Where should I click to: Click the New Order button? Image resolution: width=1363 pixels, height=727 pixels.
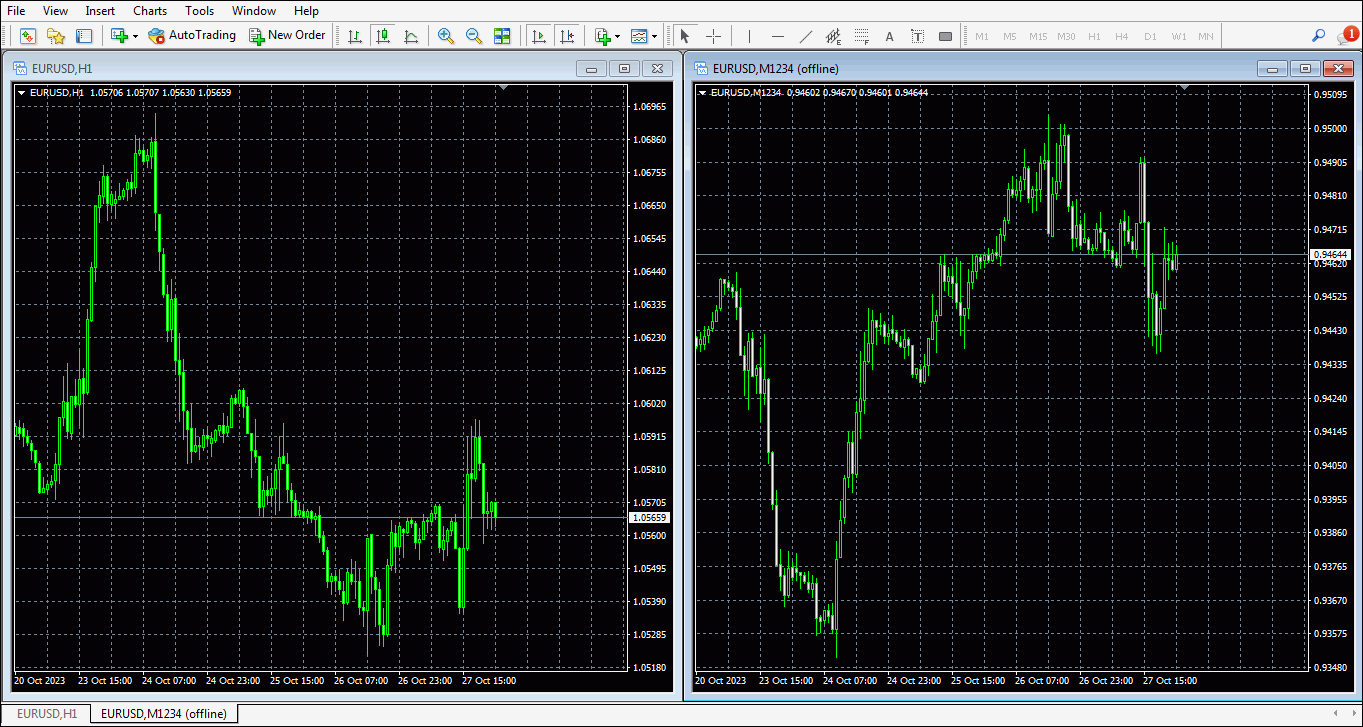tap(288, 36)
